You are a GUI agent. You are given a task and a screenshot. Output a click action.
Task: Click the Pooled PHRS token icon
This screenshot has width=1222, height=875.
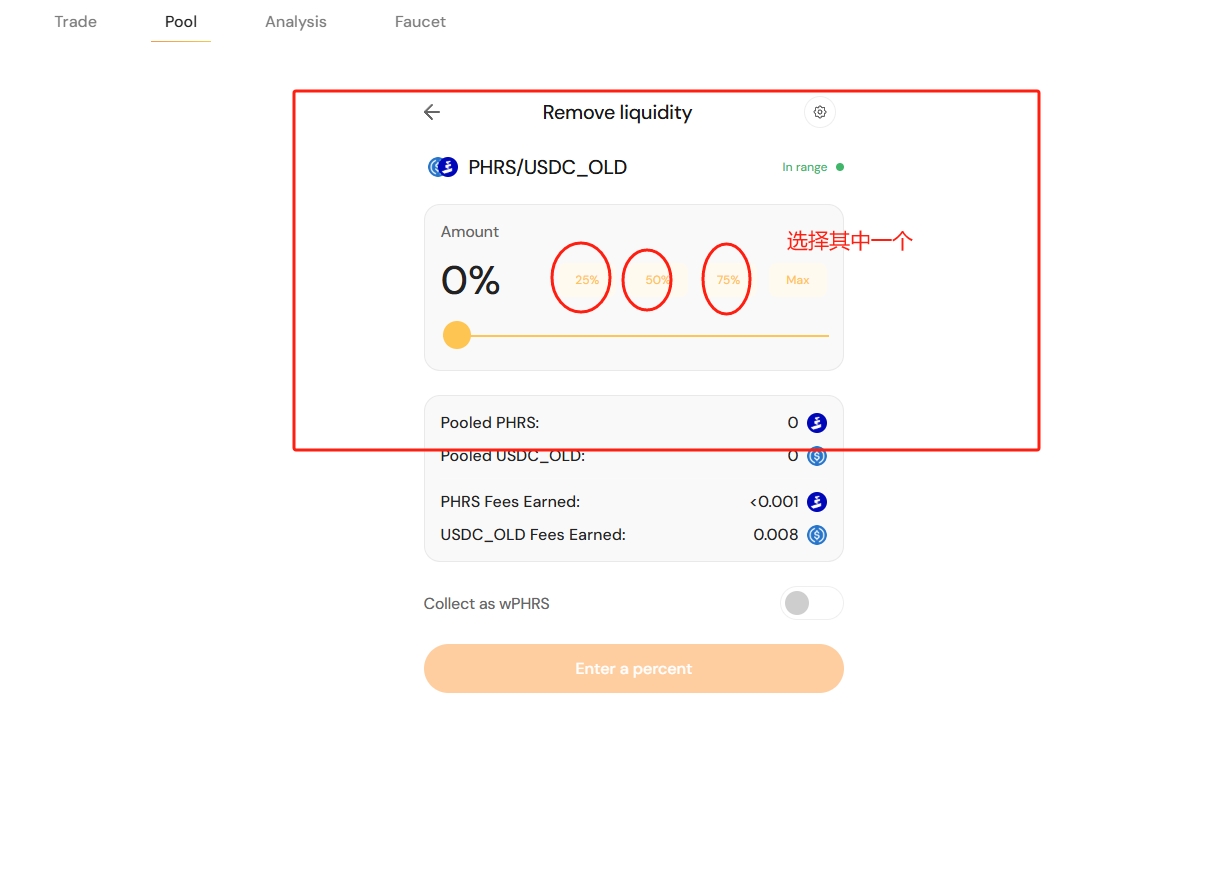pyautogui.click(x=817, y=423)
